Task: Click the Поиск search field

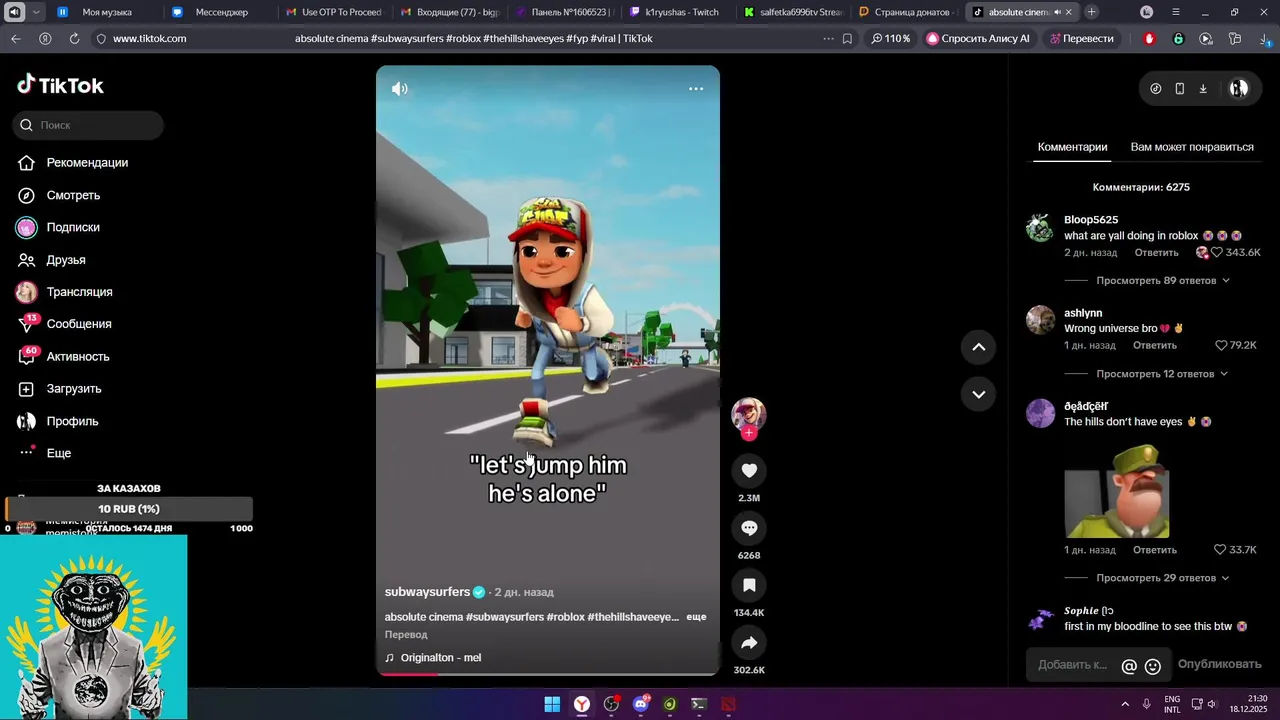Action: 88,125
